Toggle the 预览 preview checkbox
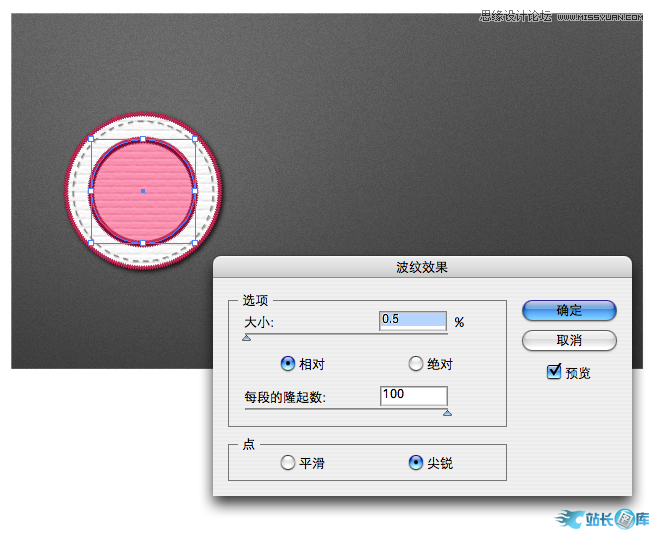The height and width of the screenshot is (535, 654). click(554, 372)
